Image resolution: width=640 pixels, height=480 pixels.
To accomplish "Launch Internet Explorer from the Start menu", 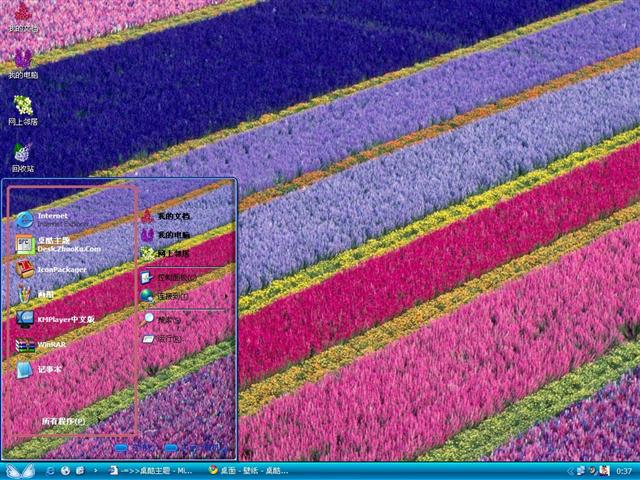I will click(x=52, y=220).
